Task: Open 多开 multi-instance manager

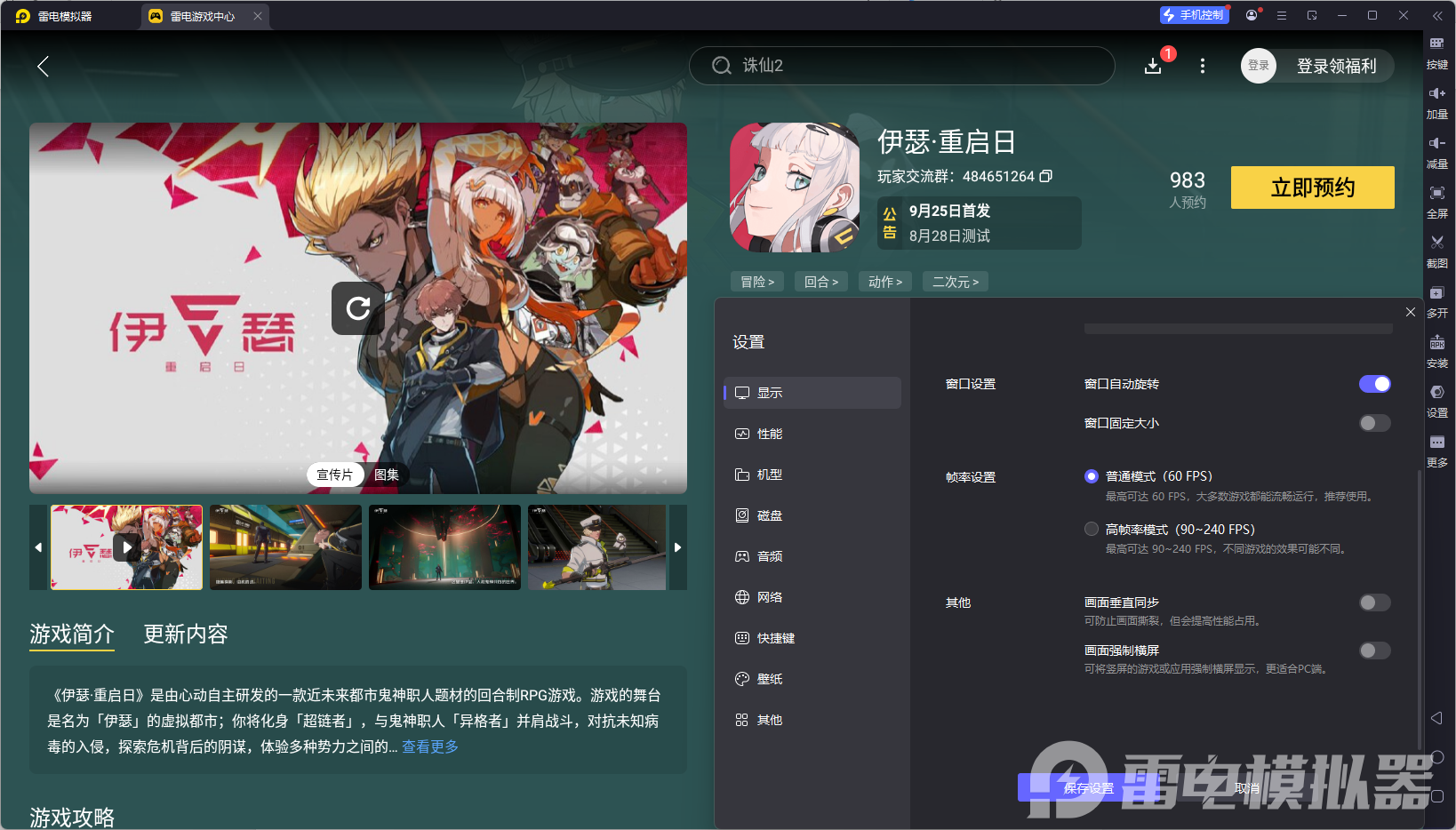Action: tap(1437, 301)
